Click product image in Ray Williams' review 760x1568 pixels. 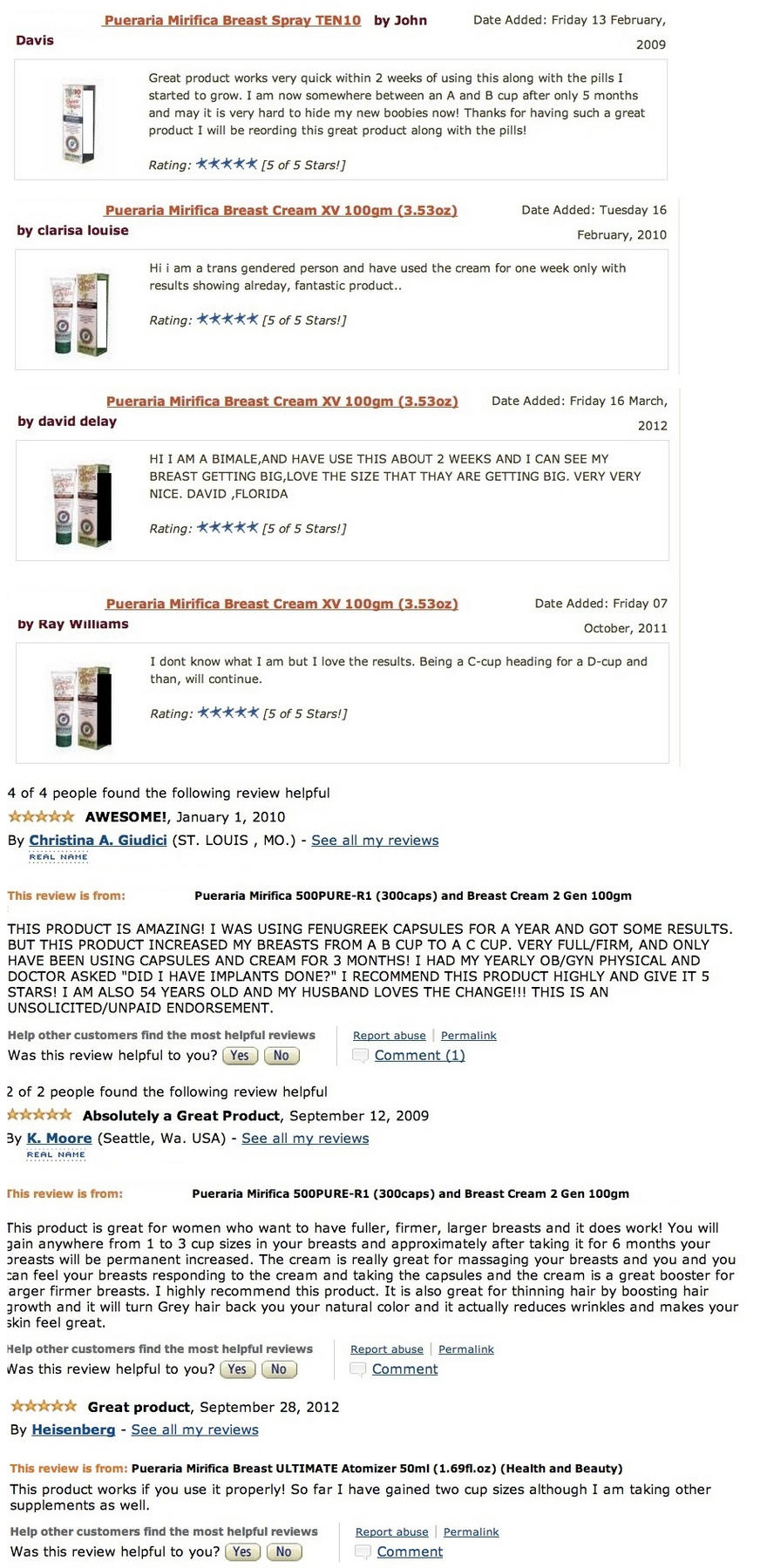(x=82, y=708)
